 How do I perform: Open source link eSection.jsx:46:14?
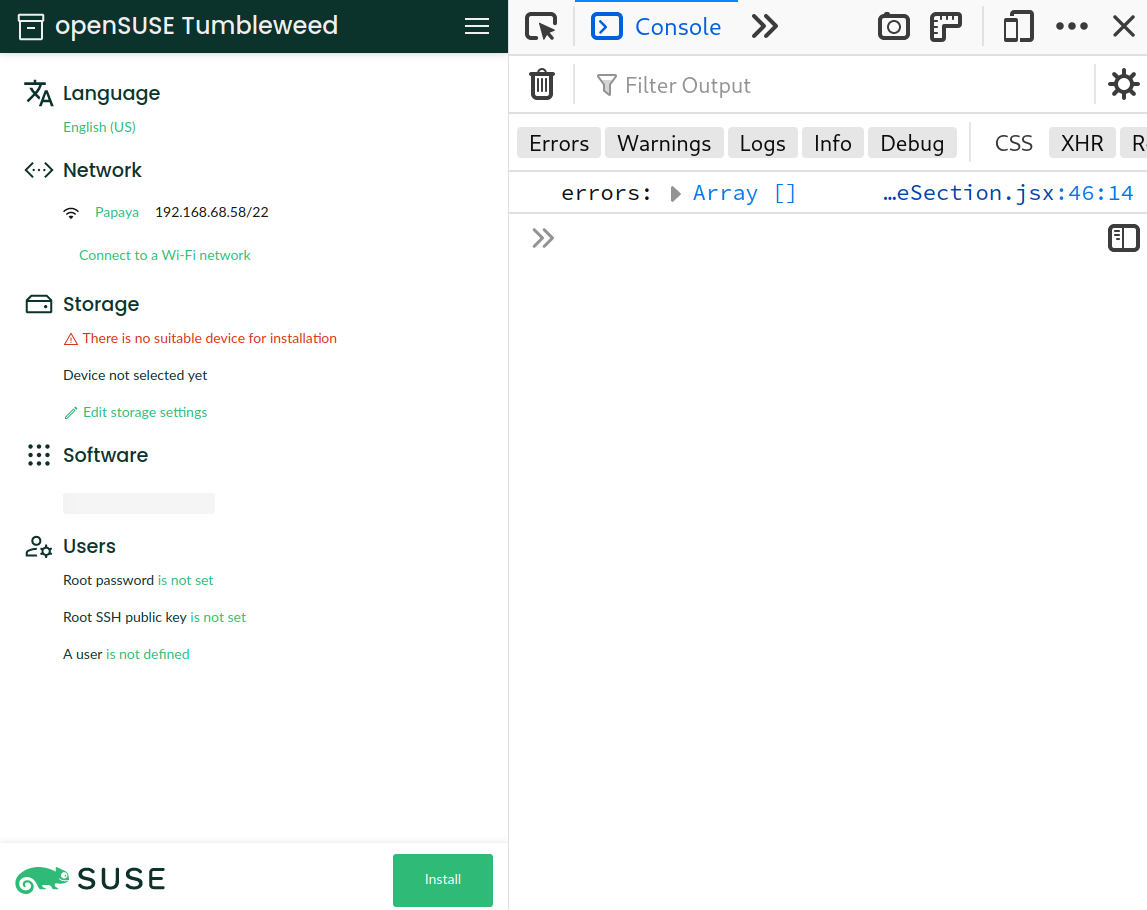[x=1008, y=193]
